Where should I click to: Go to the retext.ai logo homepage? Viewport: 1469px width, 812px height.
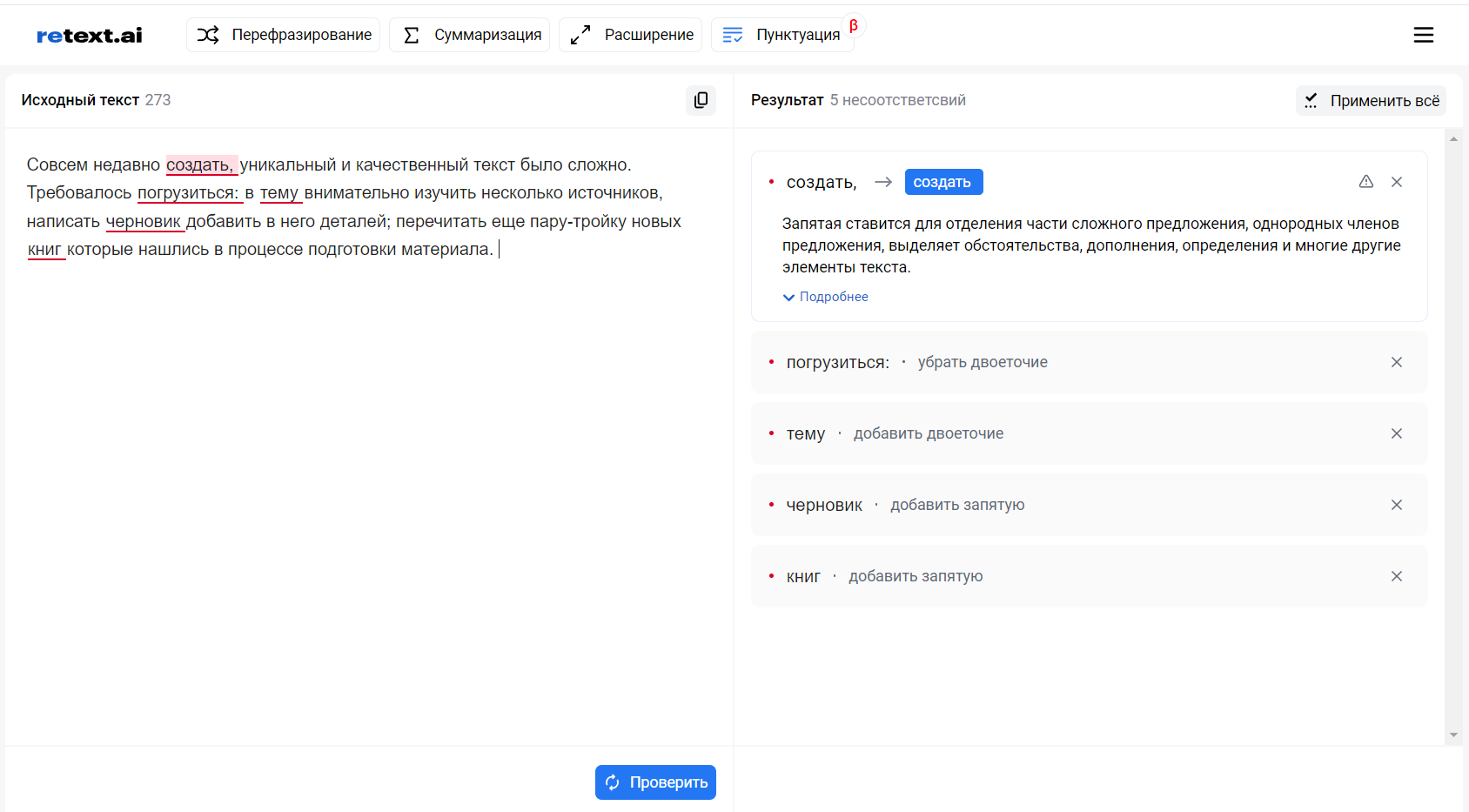point(89,36)
